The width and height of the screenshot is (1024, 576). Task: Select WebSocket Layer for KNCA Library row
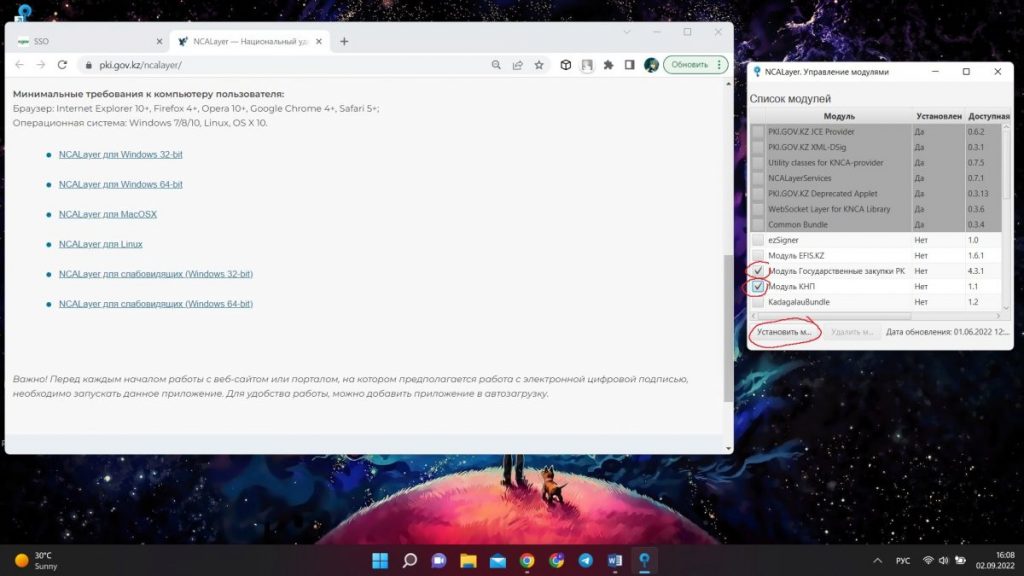tap(875, 209)
